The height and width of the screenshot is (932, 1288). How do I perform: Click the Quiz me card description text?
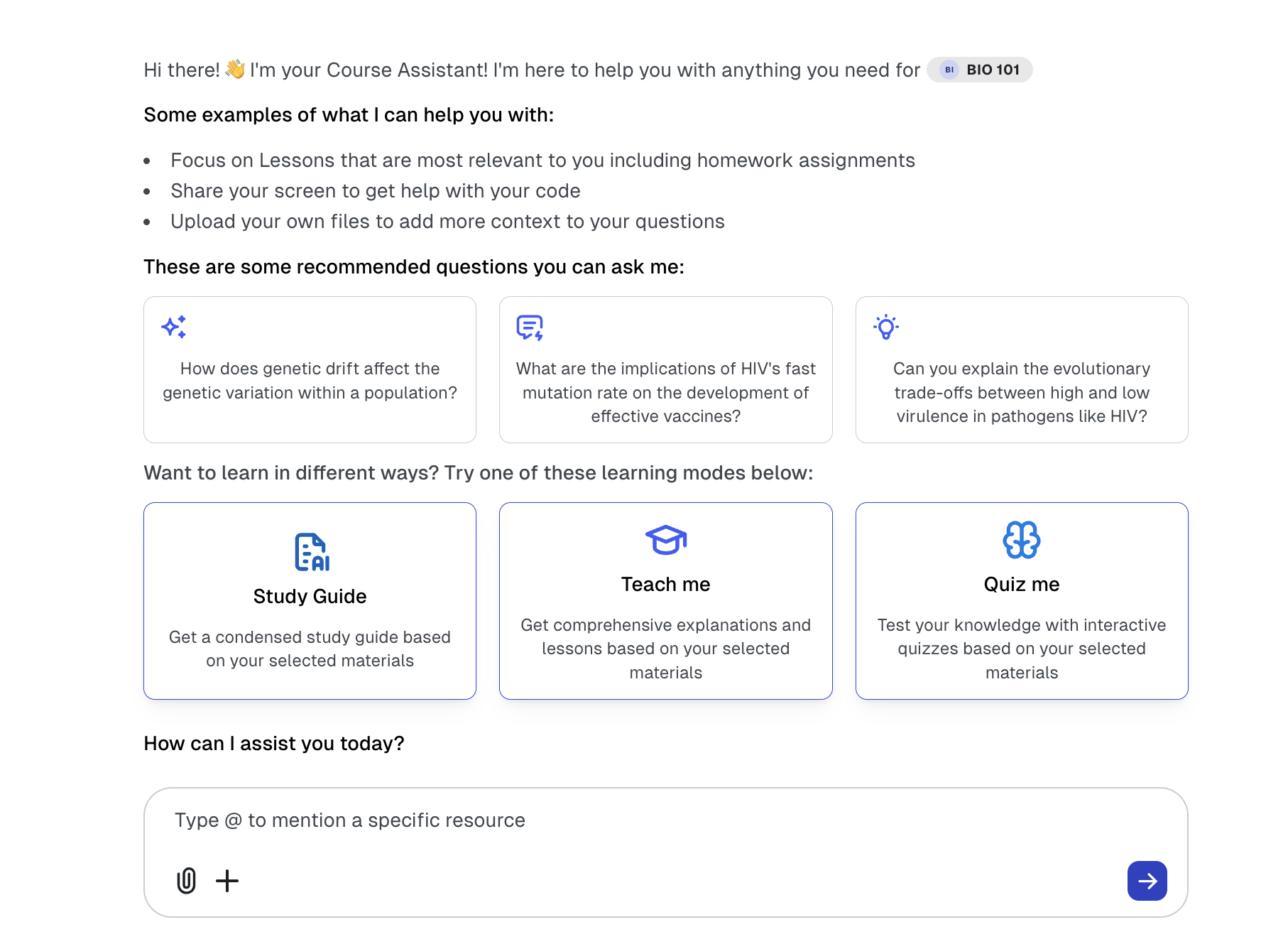pyautogui.click(x=1021, y=649)
